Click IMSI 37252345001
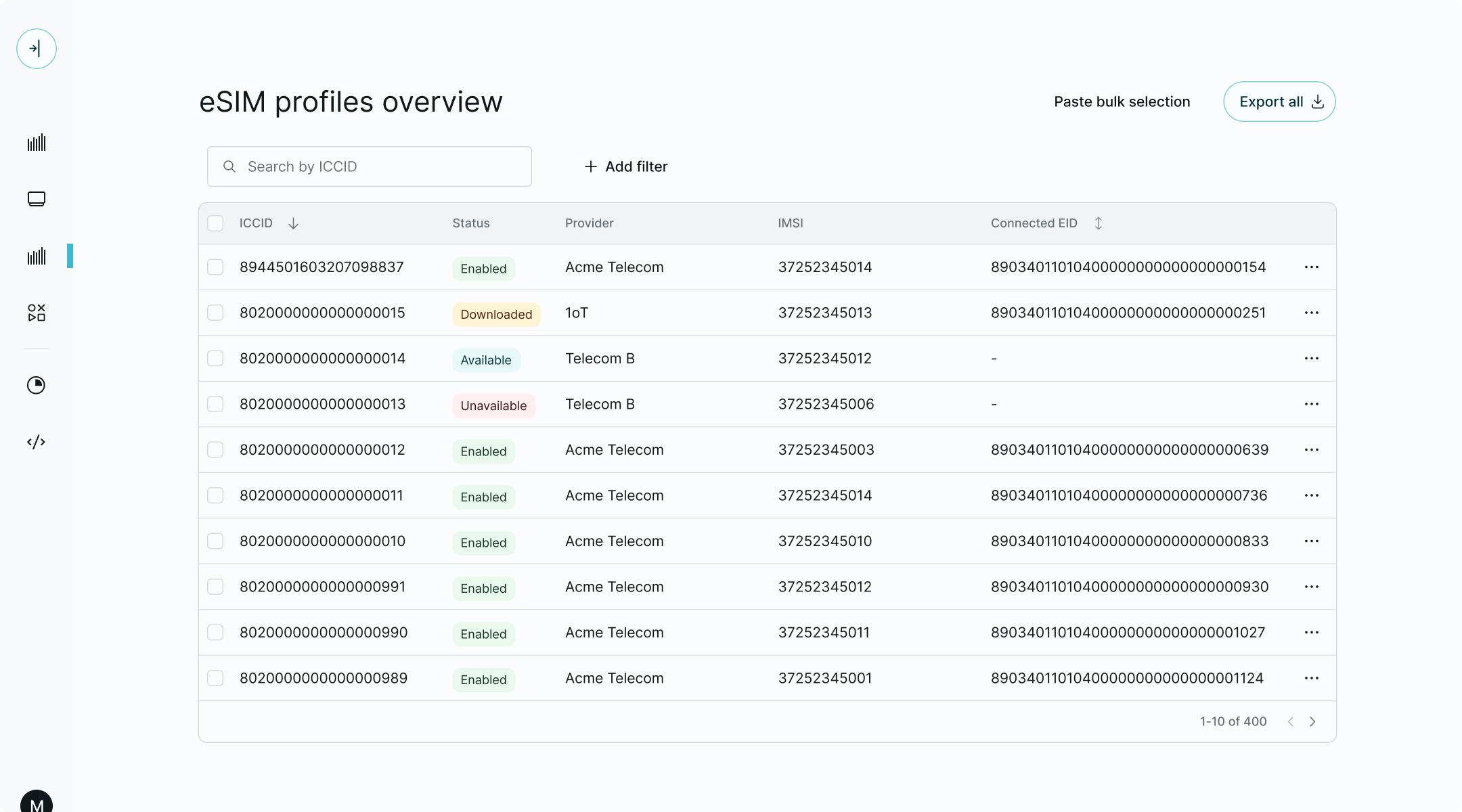 tap(825, 678)
